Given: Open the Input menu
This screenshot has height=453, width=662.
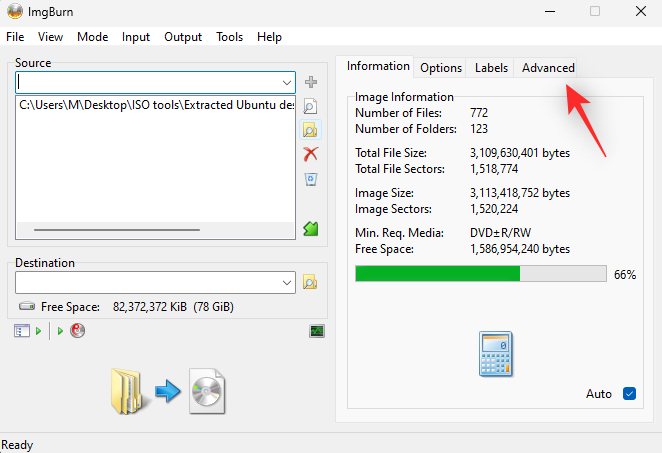Looking at the screenshot, I should coord(136,37).
